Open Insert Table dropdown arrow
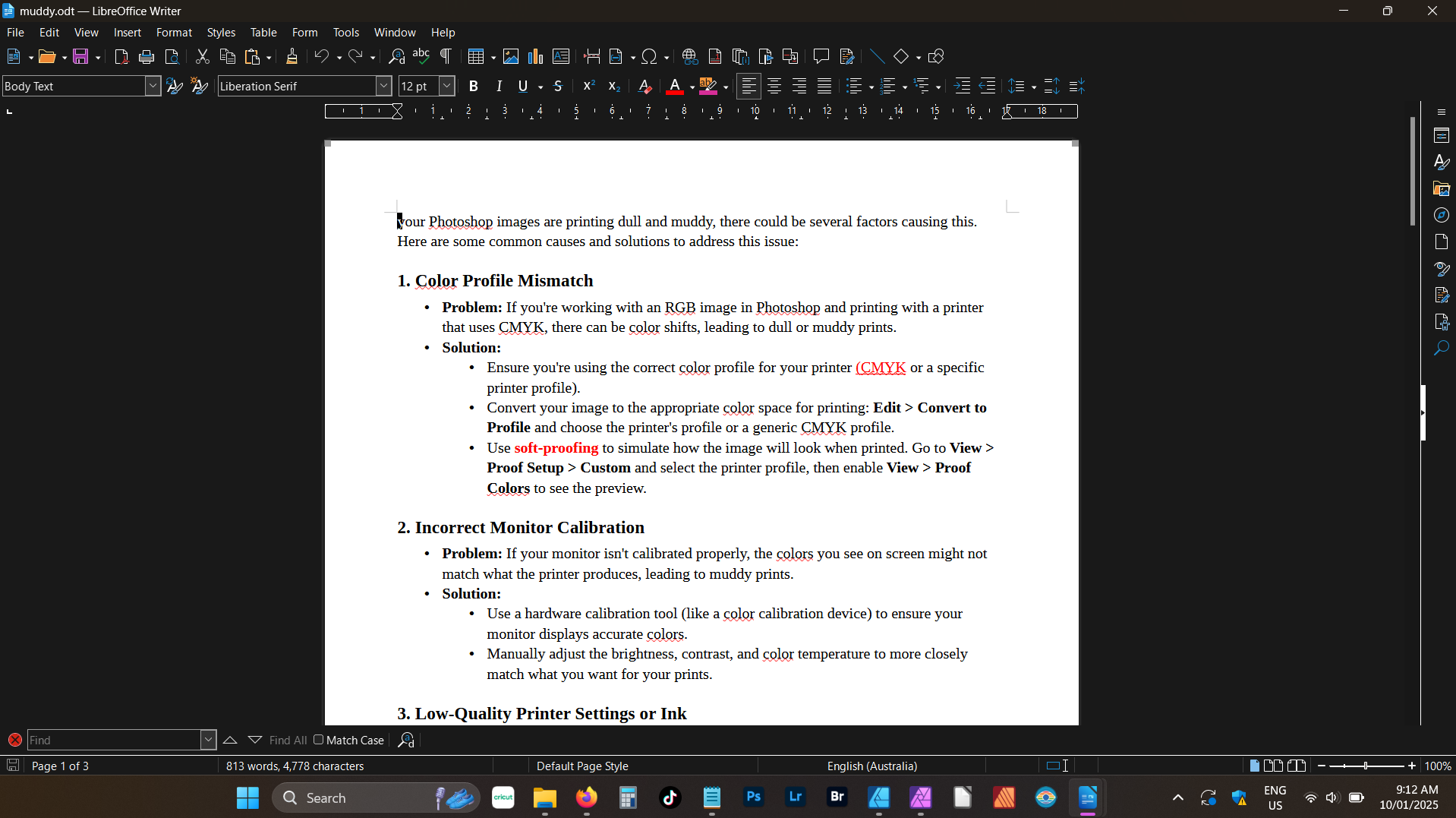The width and height of the screenshot is (1456, 818). pyautogui.click(x=493, y=58)
